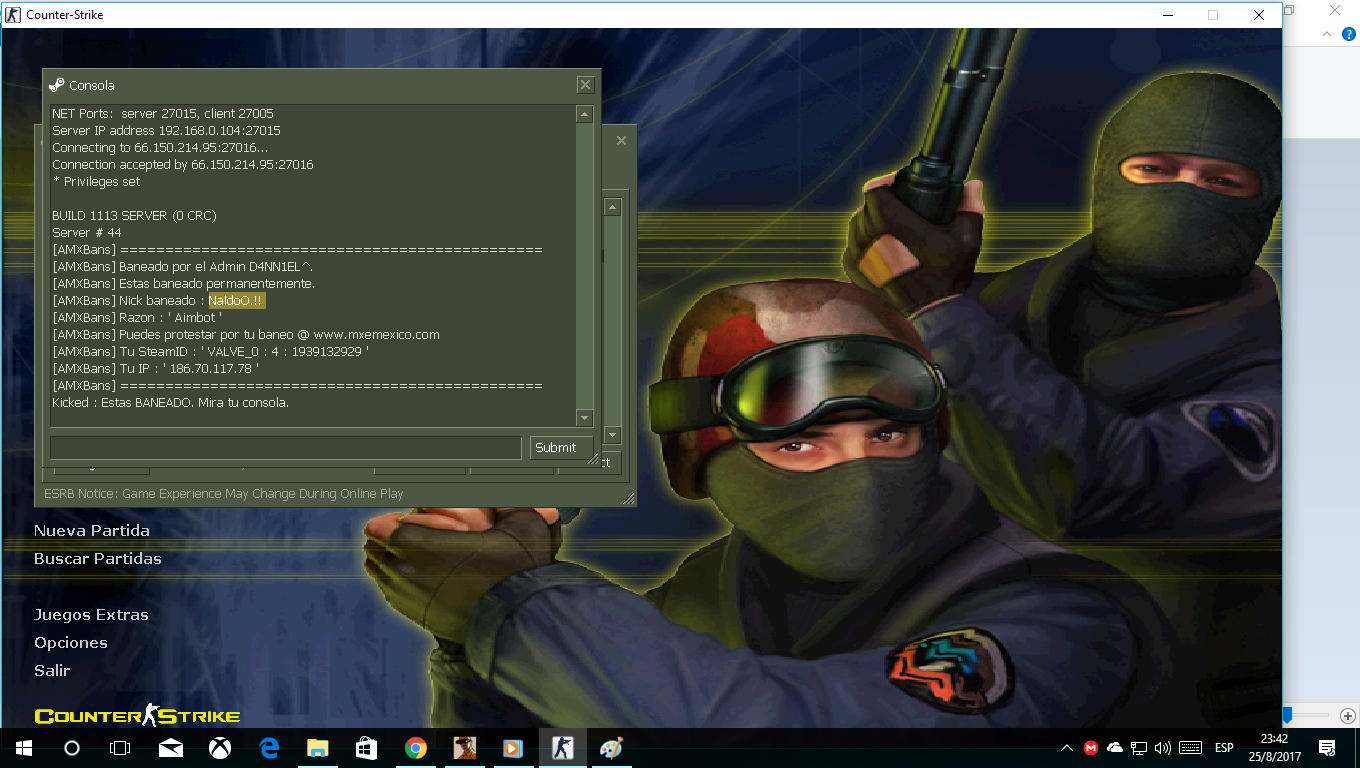Click 'Connection accepted by' console line

[x=183, y=164]
